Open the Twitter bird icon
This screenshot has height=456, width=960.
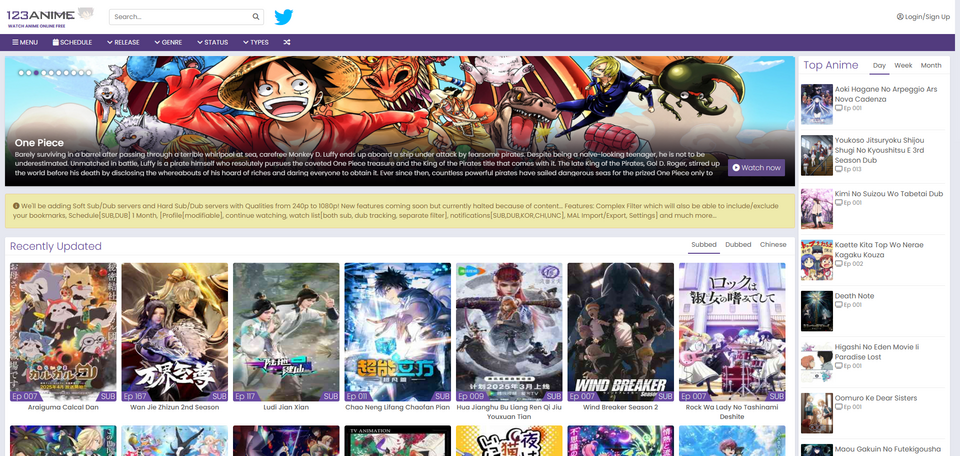point(283,17)
